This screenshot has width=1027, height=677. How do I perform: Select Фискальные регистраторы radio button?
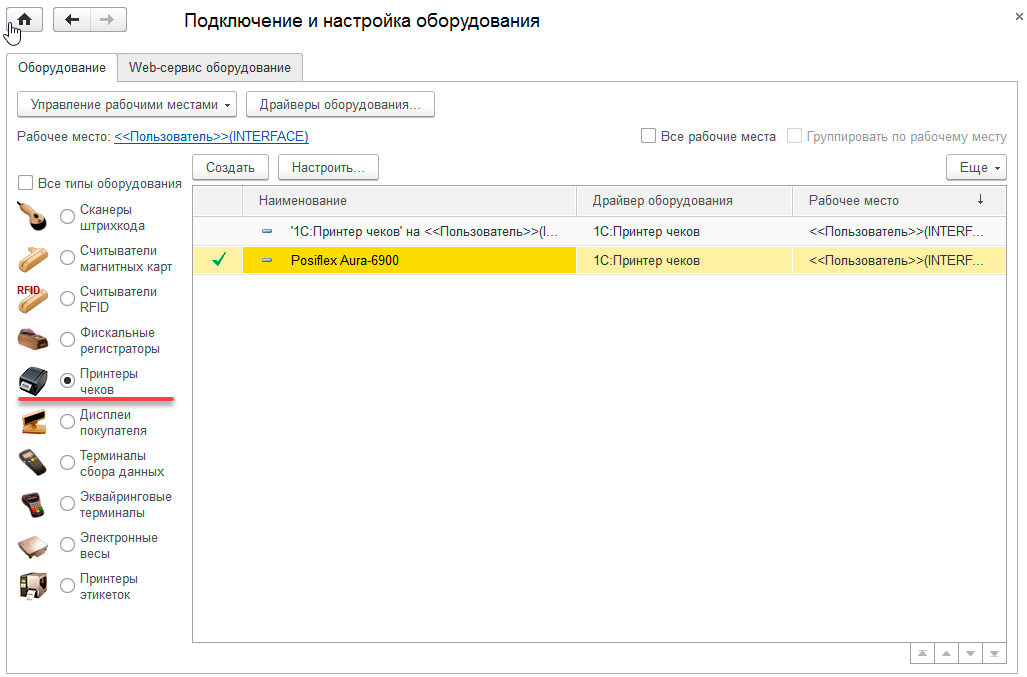(x=67, y=340)
